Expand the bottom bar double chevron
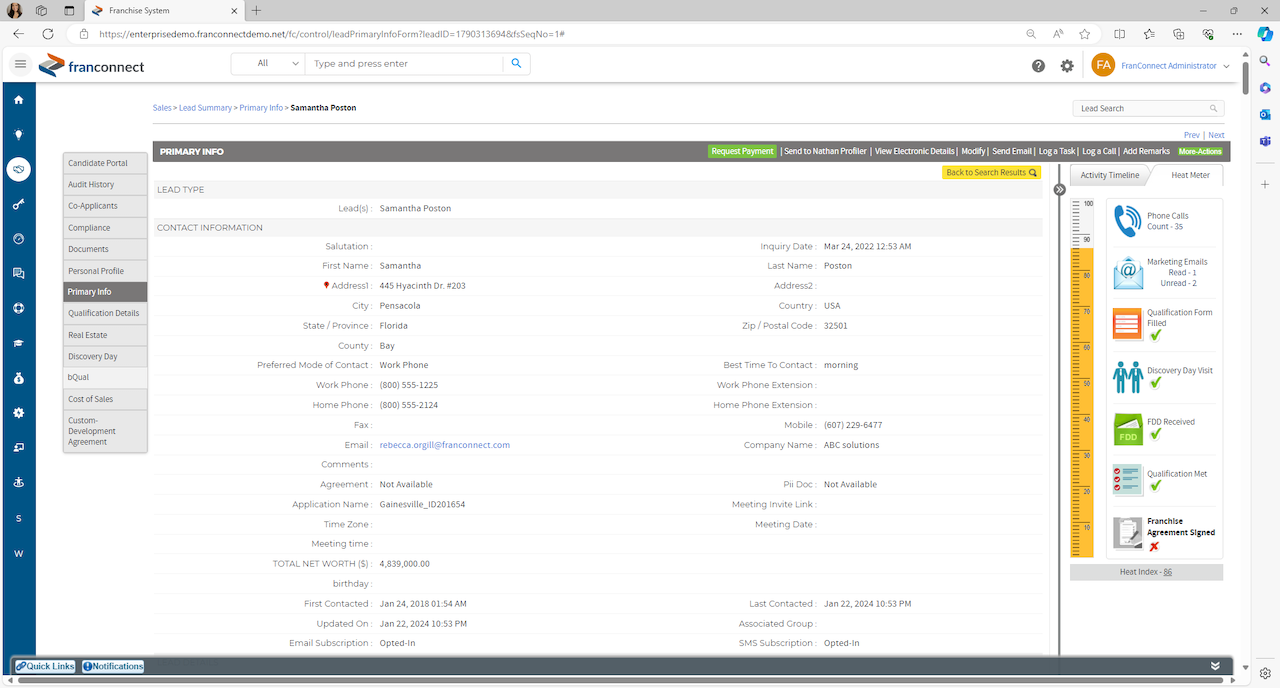 [1215, 666]
